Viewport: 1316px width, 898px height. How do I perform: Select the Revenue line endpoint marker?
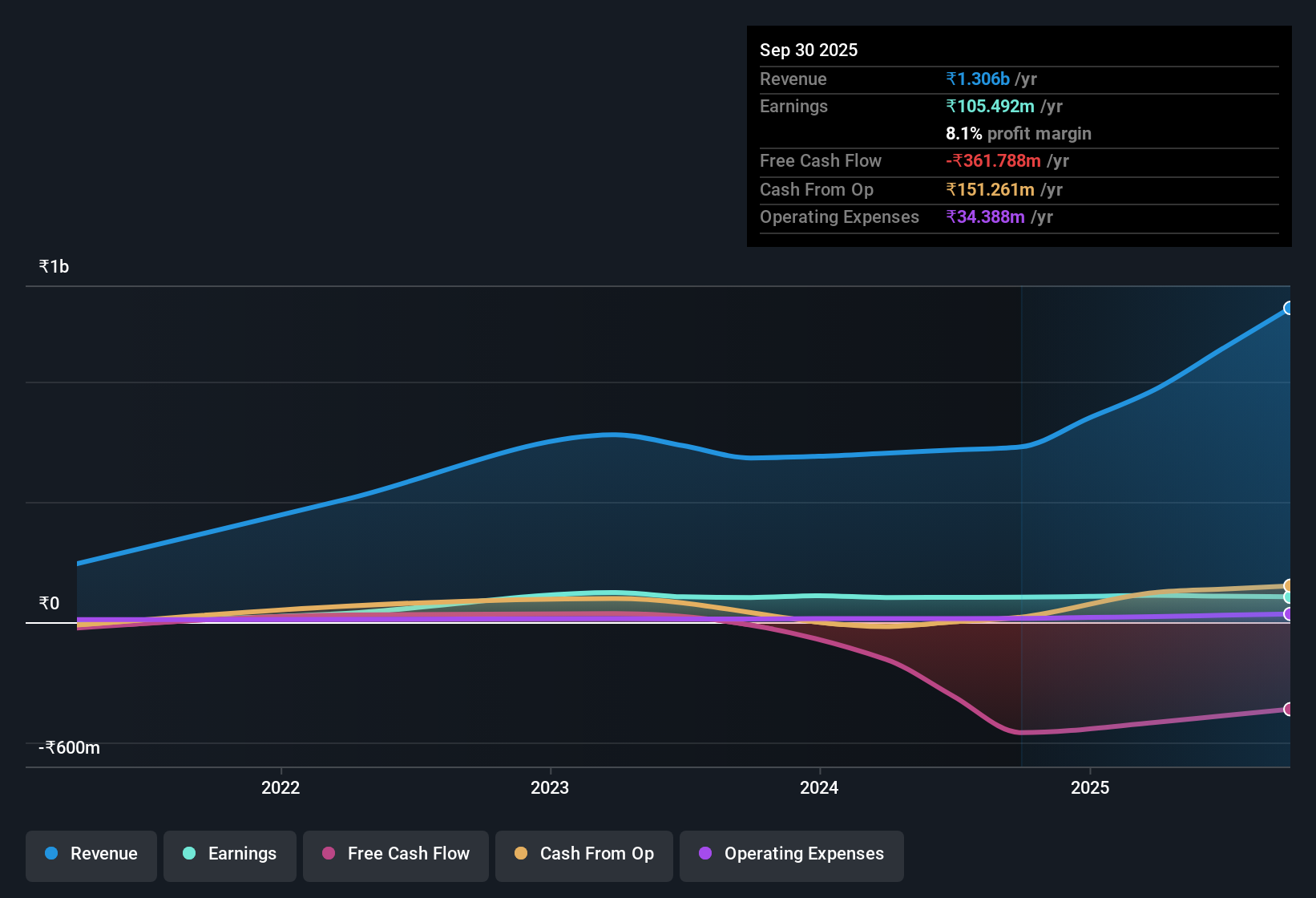[1289, 308]
